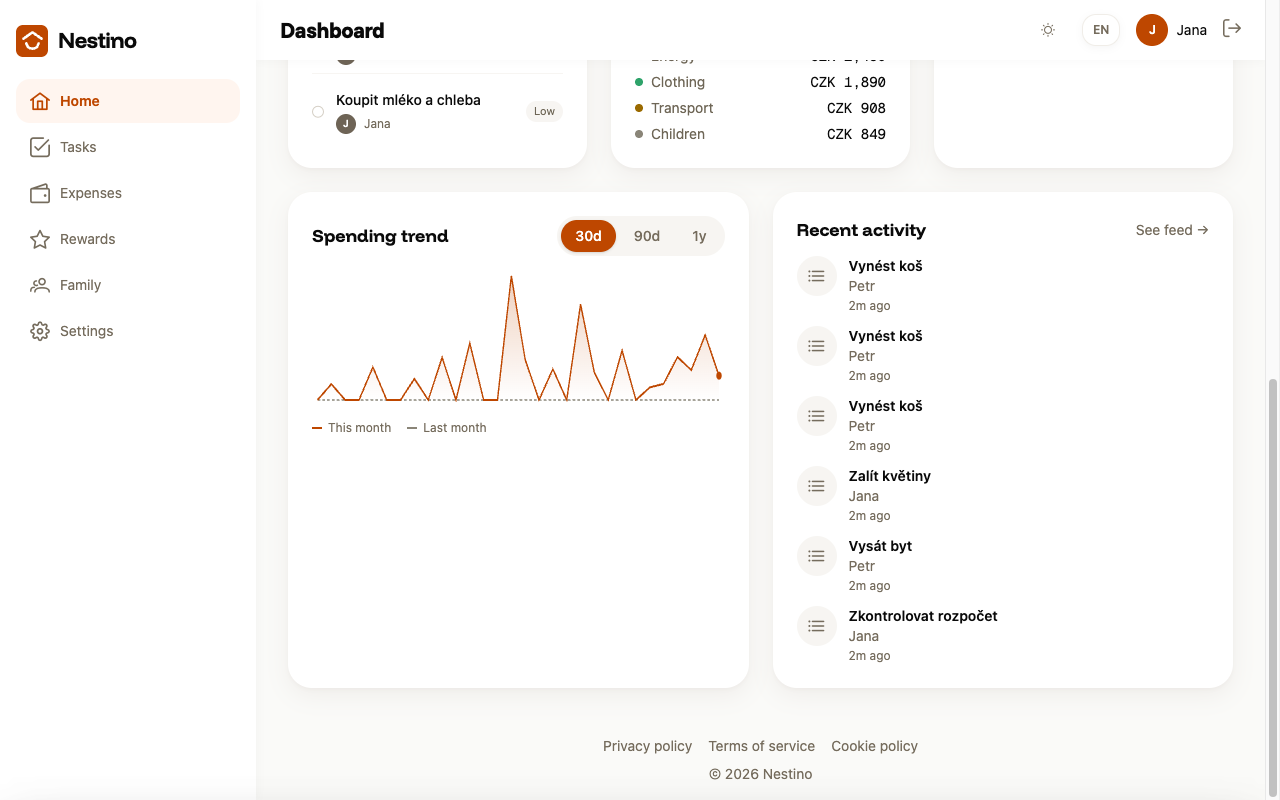1280x800 pixels.
Task: Click the Jana username in header
Action: click(x=1192, y=30)
